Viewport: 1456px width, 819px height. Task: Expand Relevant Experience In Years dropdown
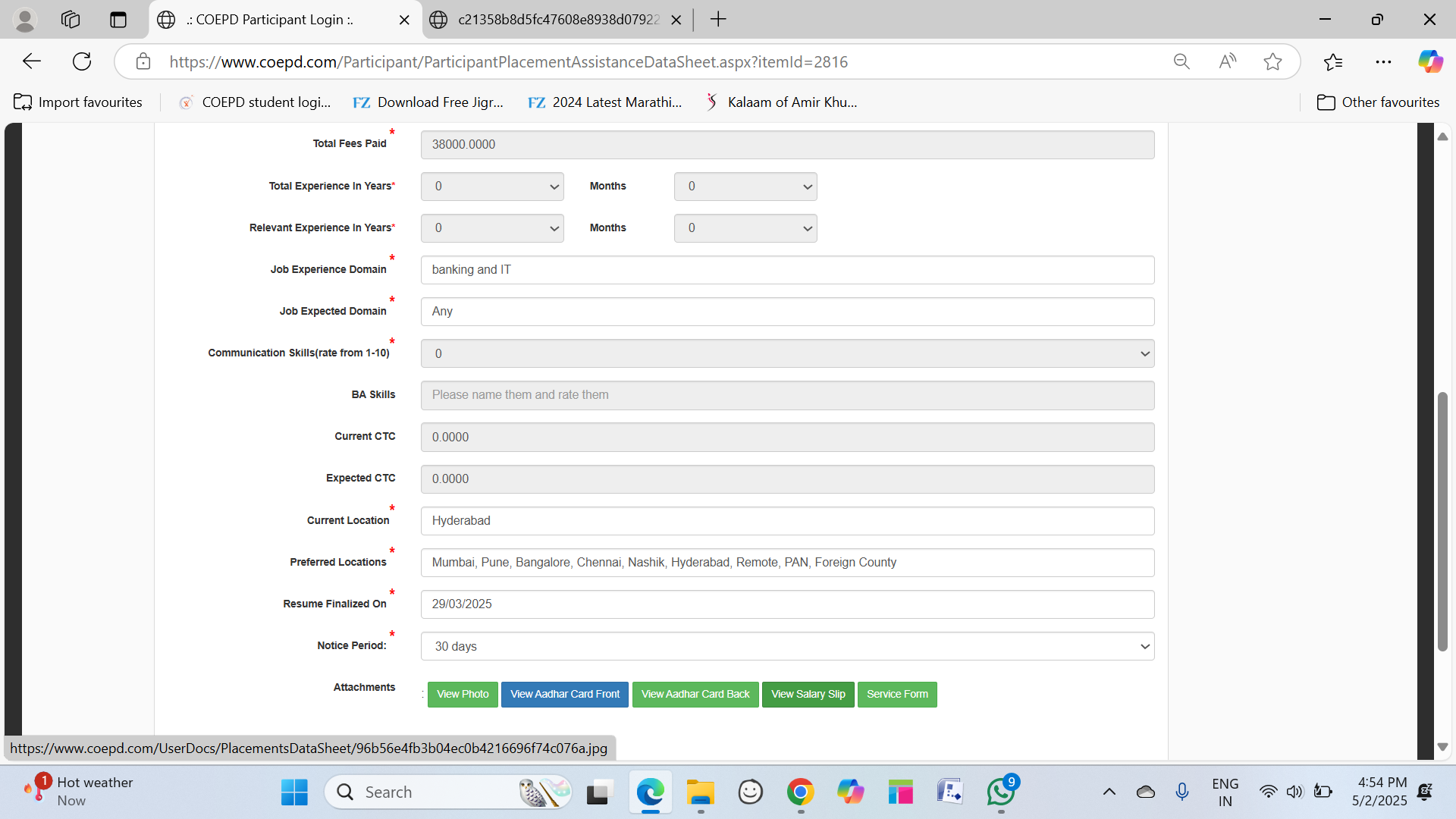coord(492,228)
